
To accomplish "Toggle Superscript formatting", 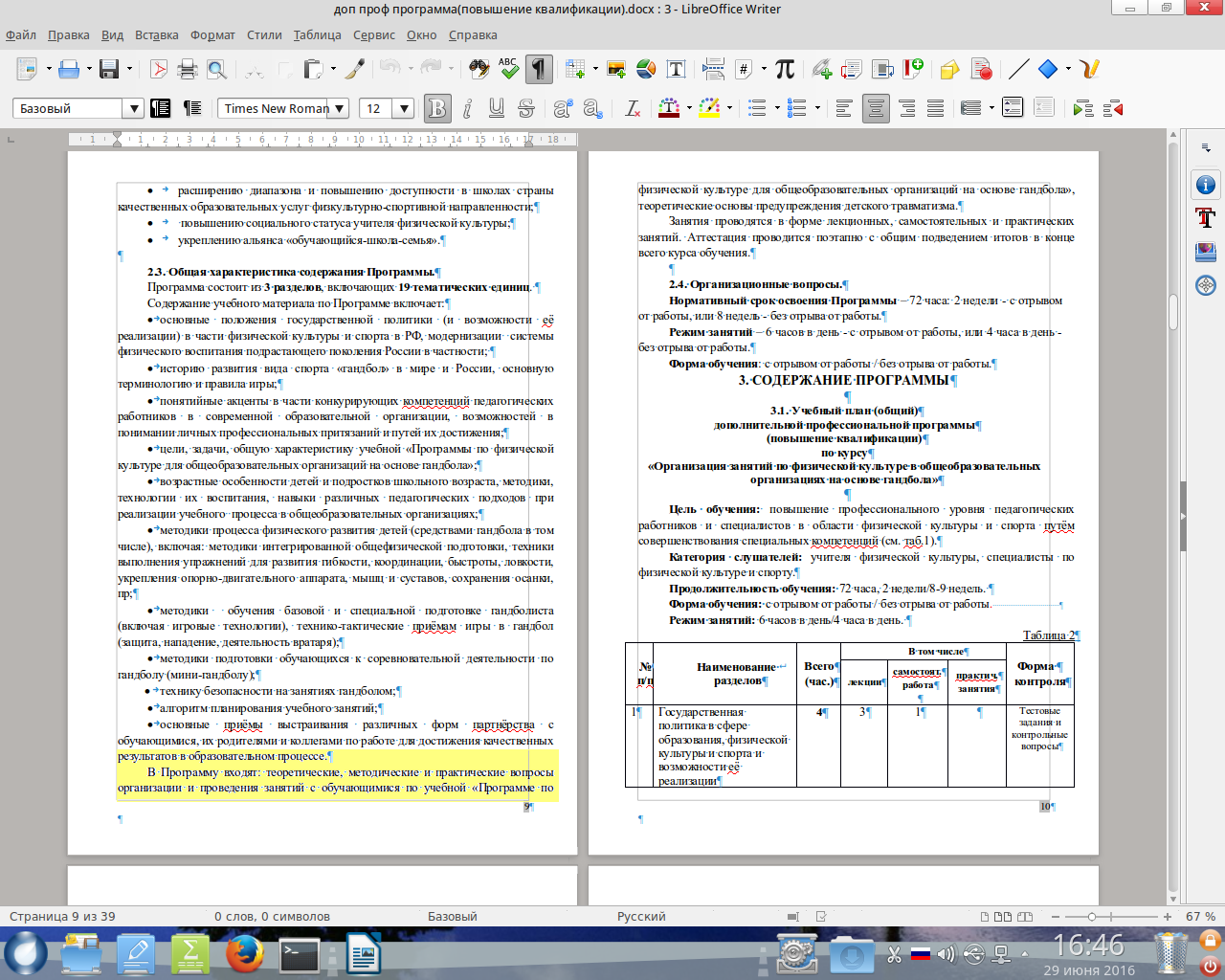I will [x=562, y=108].
